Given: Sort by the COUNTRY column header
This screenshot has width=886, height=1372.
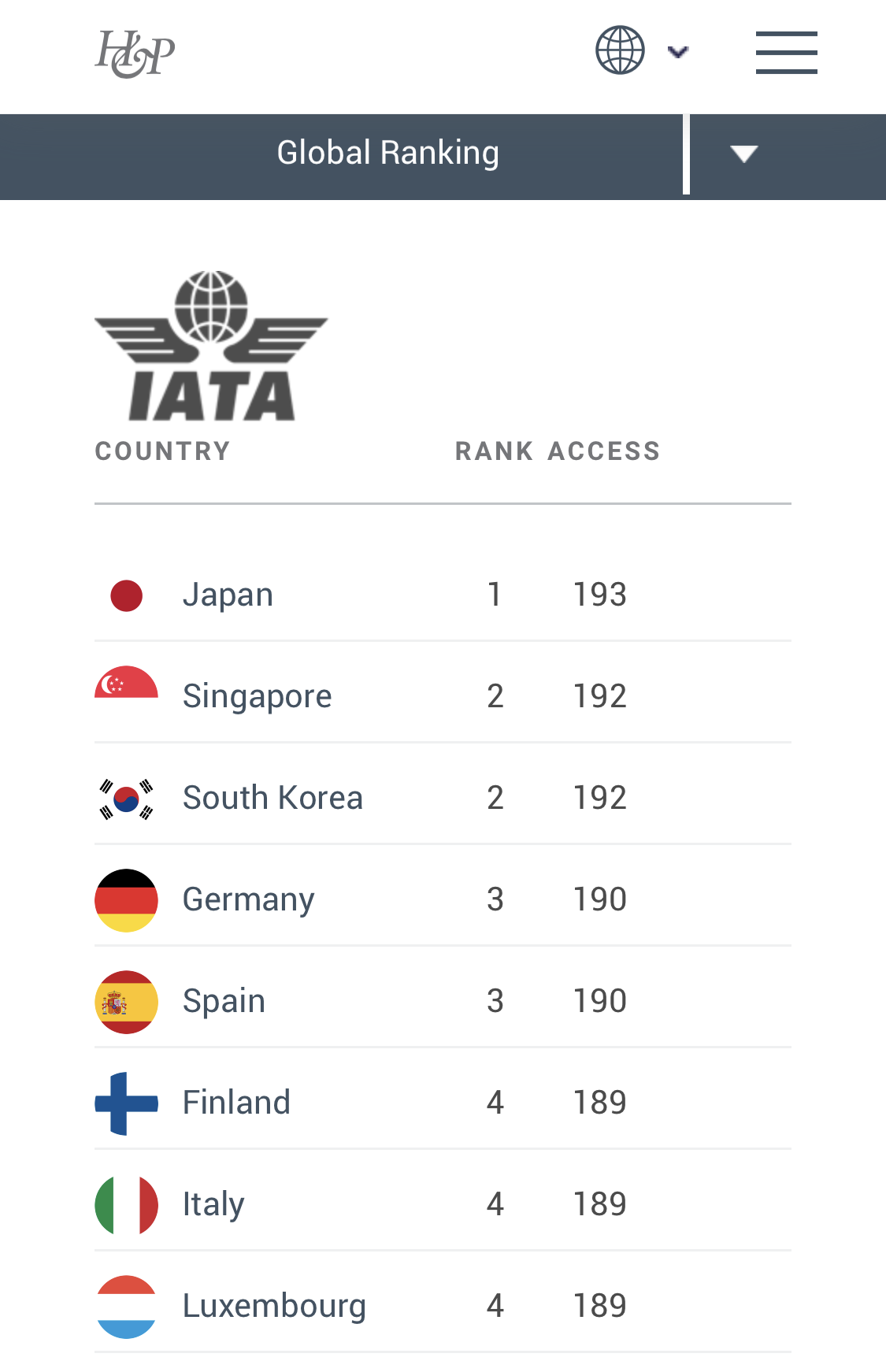Looking at the screenshot, I should (162, 451).
